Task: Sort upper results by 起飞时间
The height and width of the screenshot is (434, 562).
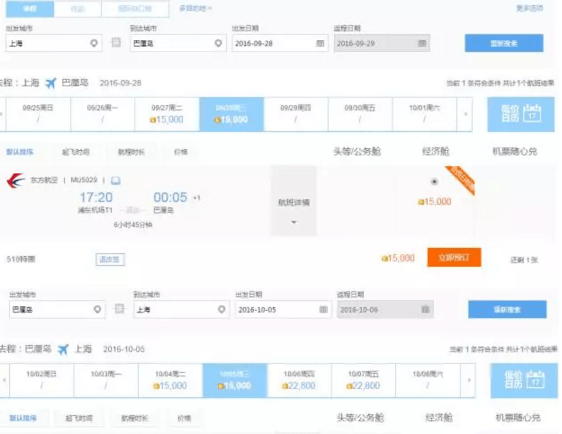Action: point(76,152)
